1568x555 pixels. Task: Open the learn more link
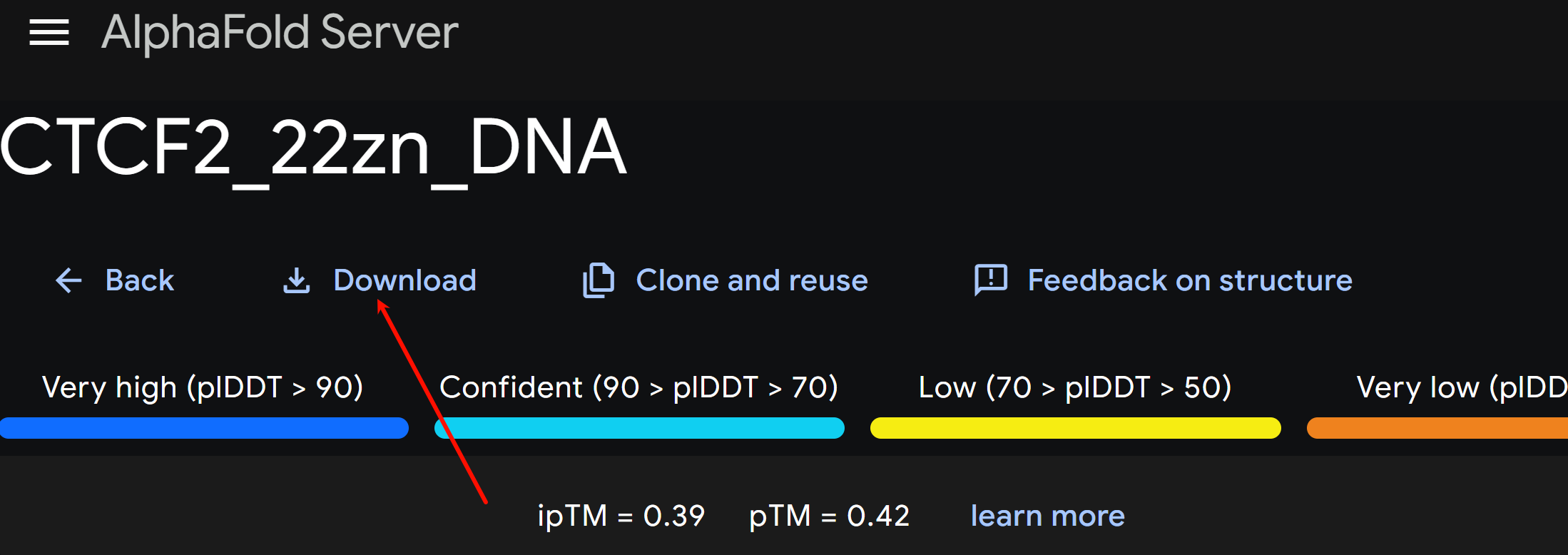click(1047, 516)
